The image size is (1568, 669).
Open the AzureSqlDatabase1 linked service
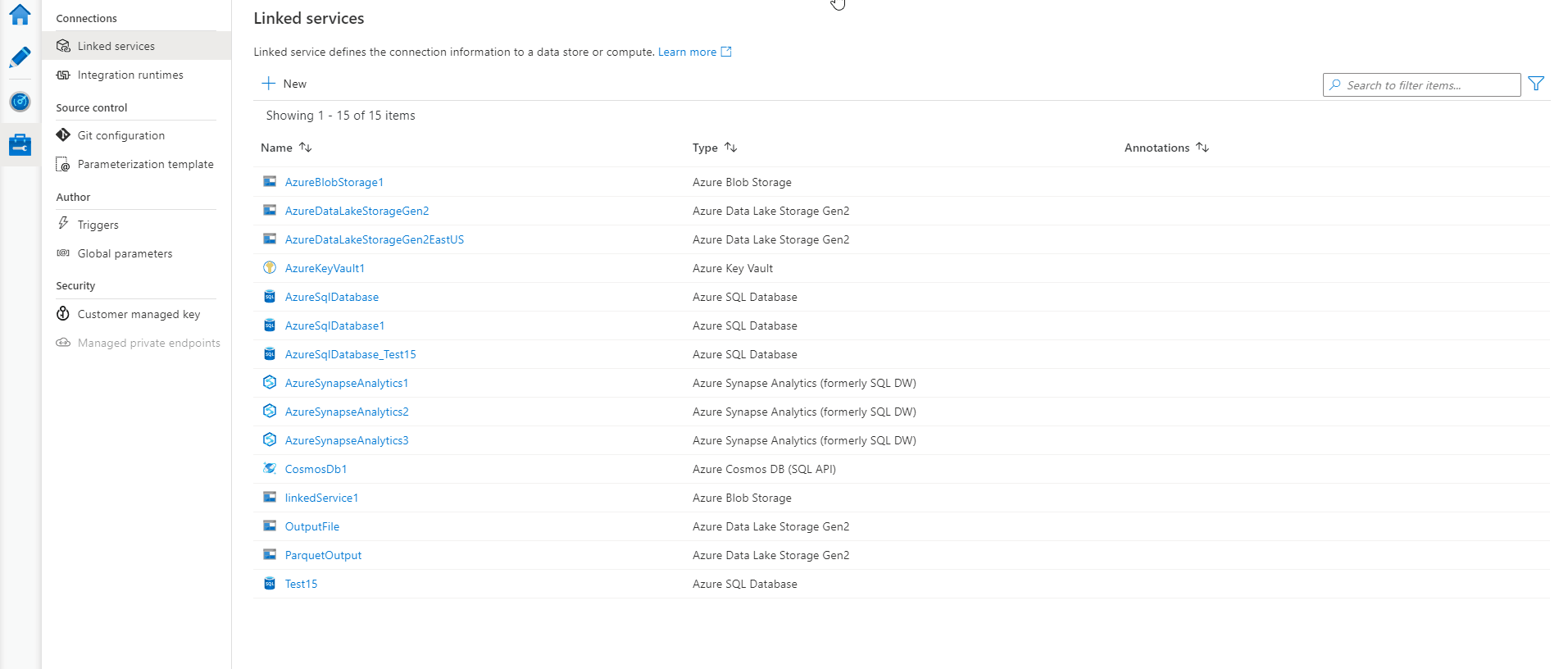[334, 325]
